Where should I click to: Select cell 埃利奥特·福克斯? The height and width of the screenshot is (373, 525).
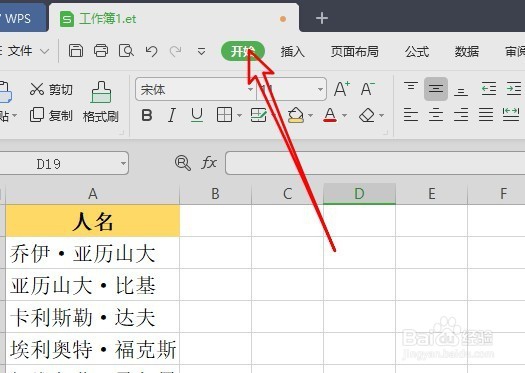coord(93,349)
